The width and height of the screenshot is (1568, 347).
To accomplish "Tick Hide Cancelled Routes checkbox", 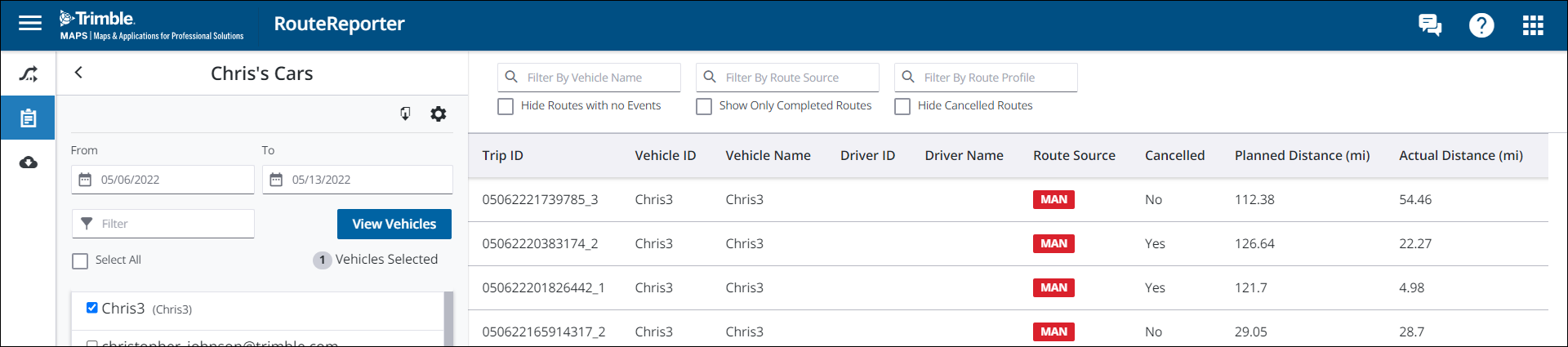I will (902, 106).
